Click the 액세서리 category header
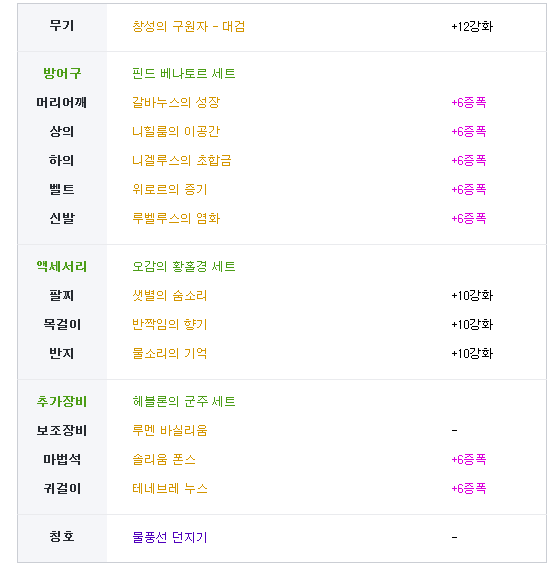The width and height of the screenshot is (556, 570). 62,267
